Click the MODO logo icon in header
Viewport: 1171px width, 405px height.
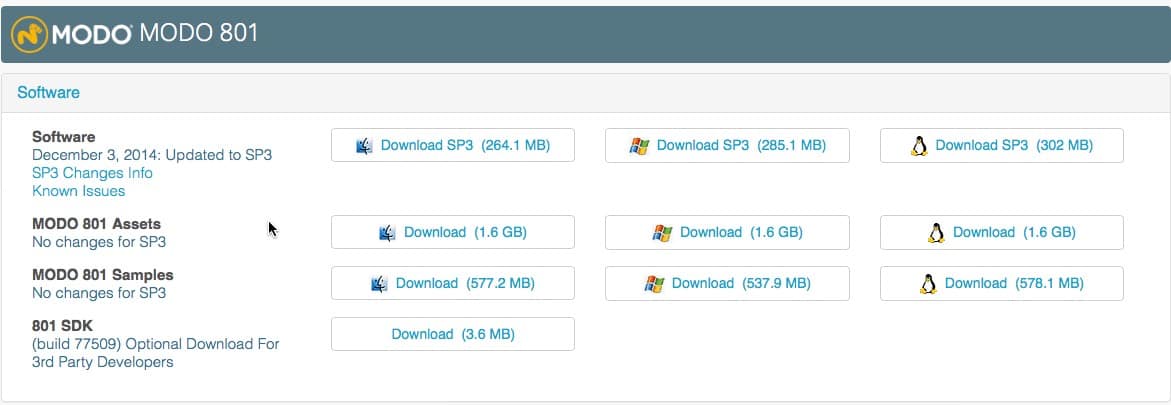(x=28, y=34)
